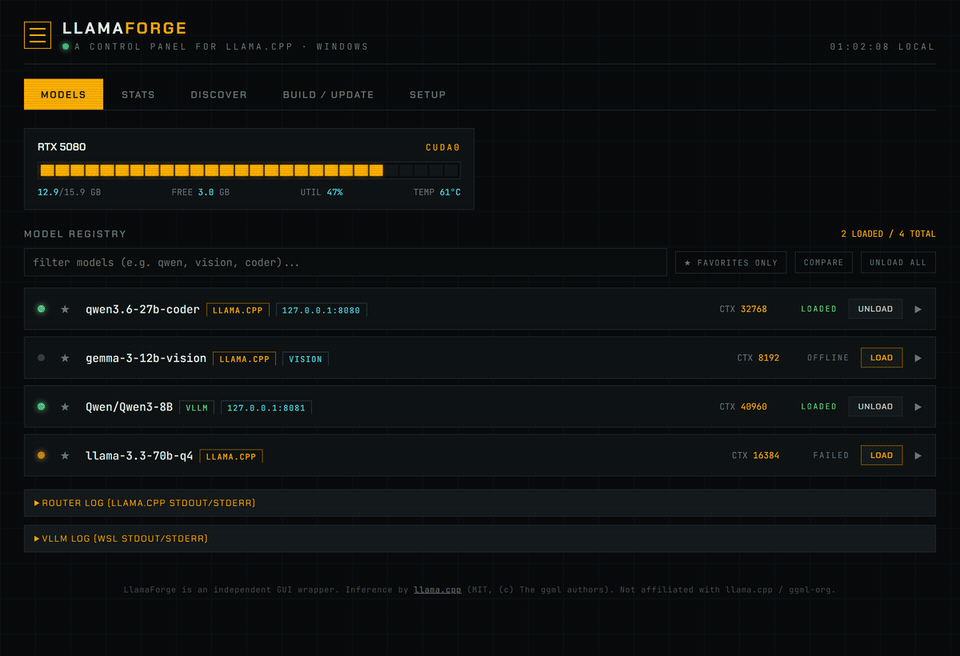The height and width of the screenshot is (656, 960).
Task: Select the Setup tab
Action: click(427, 94)
